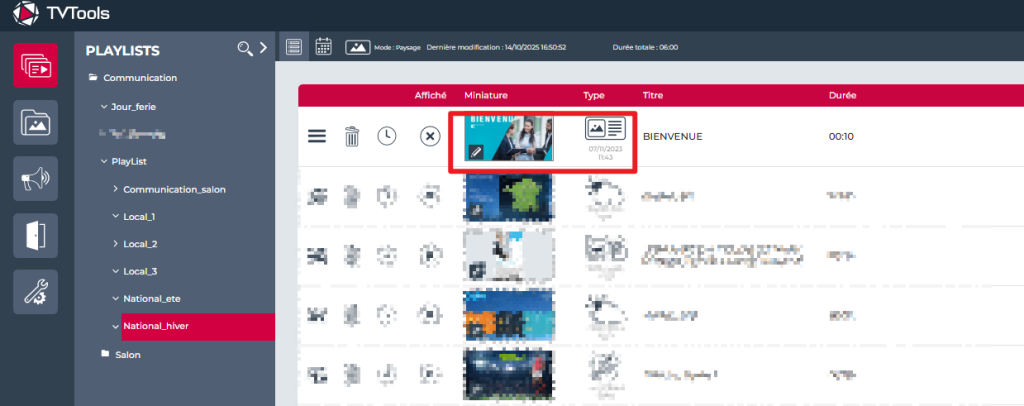Screen dimensions: 1024x406
Task: Open scheduling clock for the BIENVENUE item
Action: [387, 137]
